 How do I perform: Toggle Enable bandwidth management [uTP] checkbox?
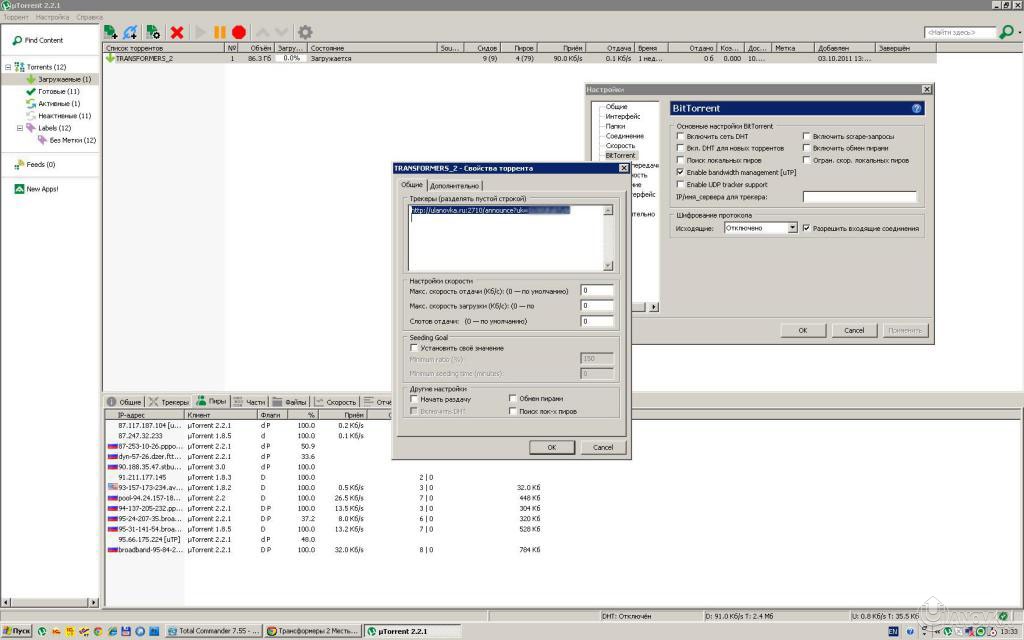click(681, 172)
